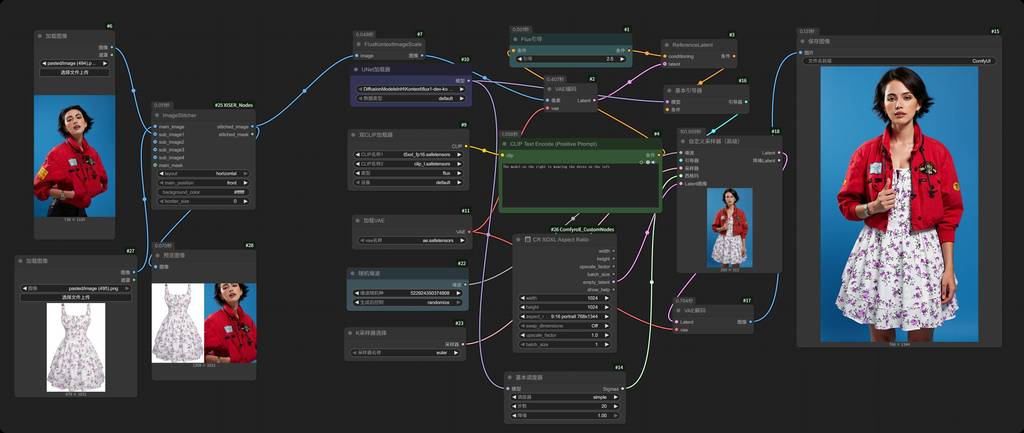1024x433 pixels.
Task: Collapse the VAE编码 node title dot
Action: [x=551, y=89]
